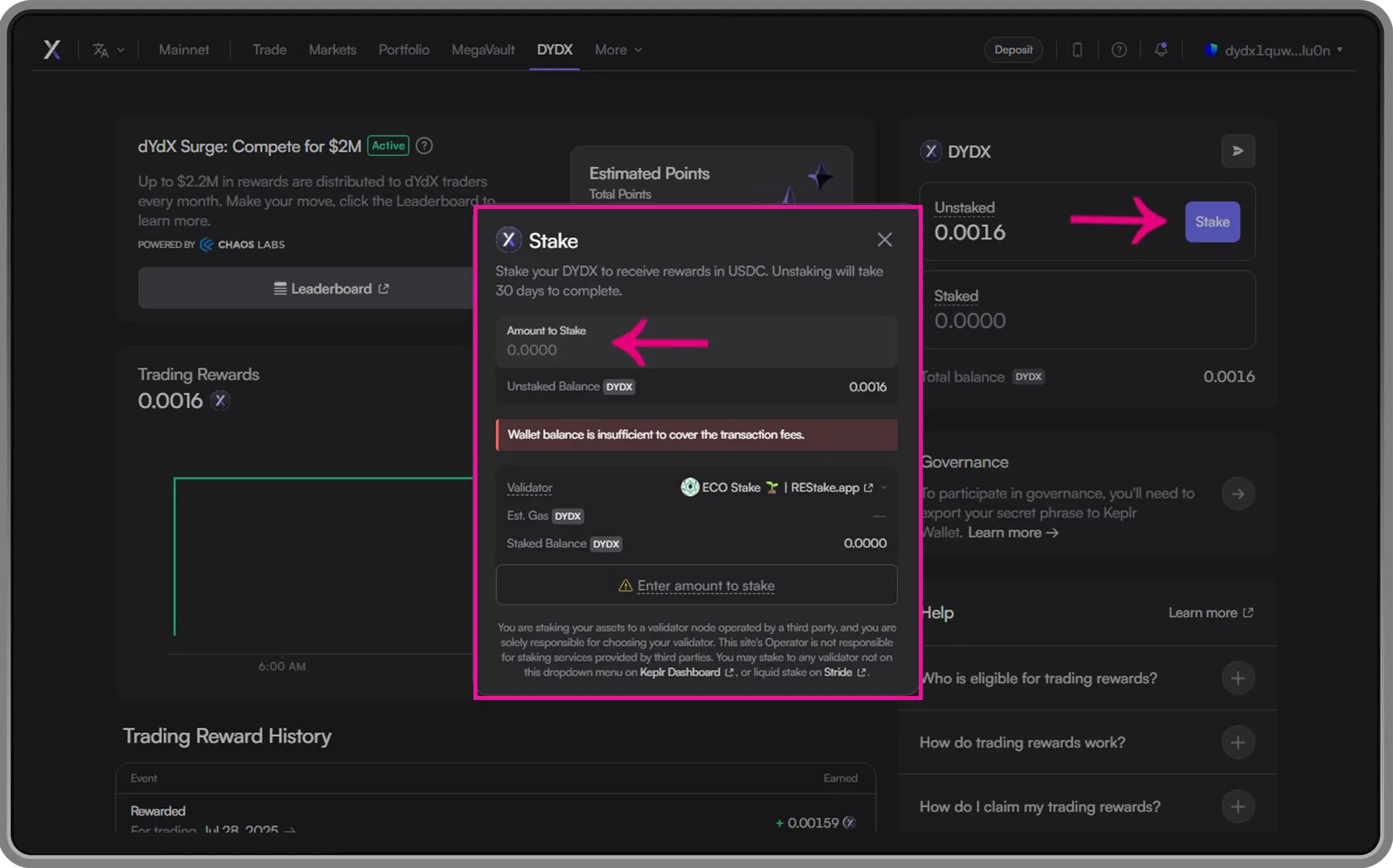Click the Chaos Labs logo

click(x=242, y=244)
